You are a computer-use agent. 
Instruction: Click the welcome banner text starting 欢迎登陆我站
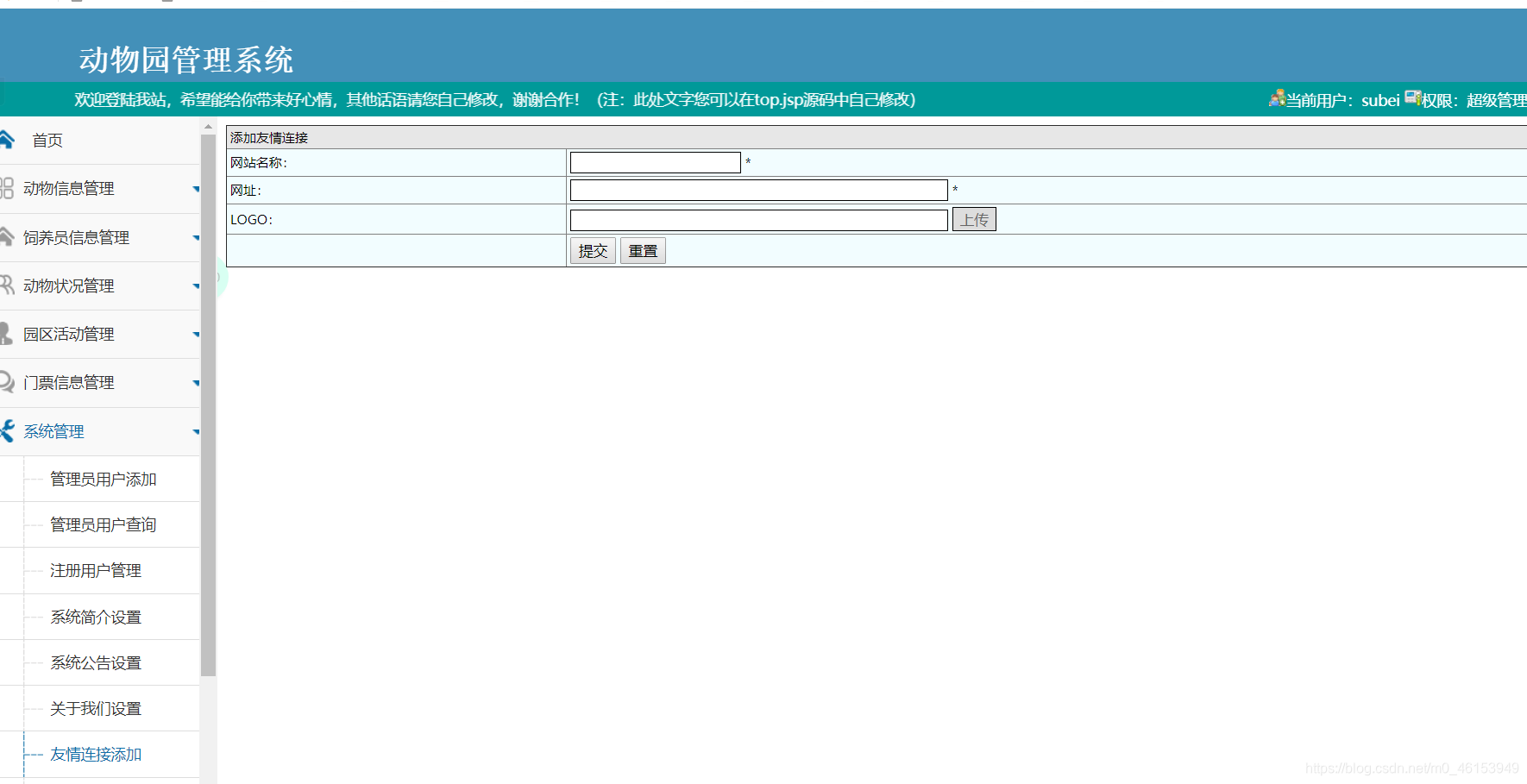coord(494,99)
